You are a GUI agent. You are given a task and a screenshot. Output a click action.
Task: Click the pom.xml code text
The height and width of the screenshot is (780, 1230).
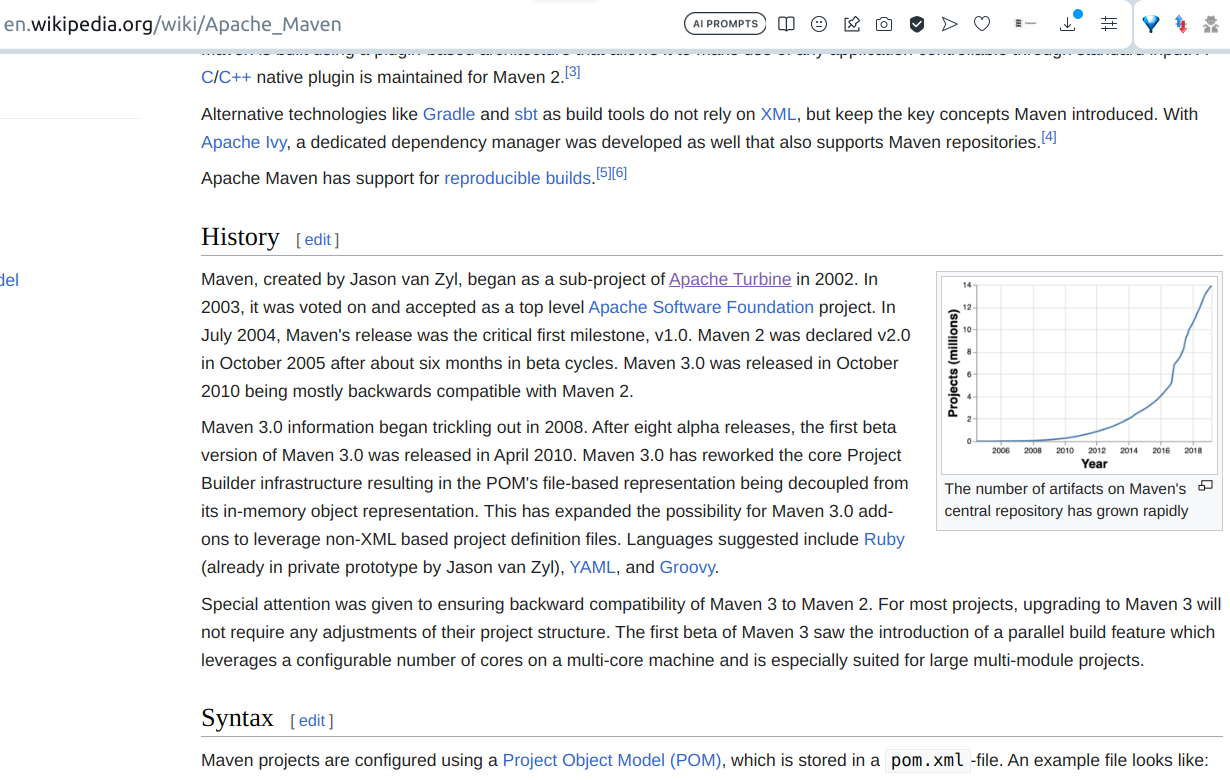927,761
